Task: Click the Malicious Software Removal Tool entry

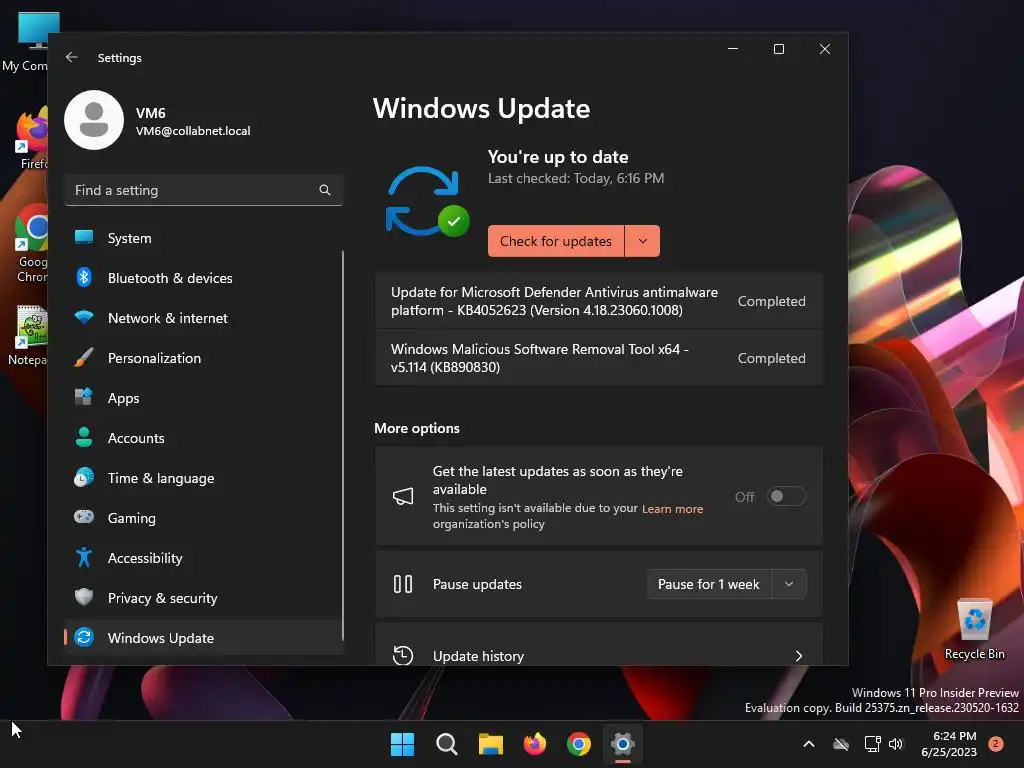Action: coord(598,358)
